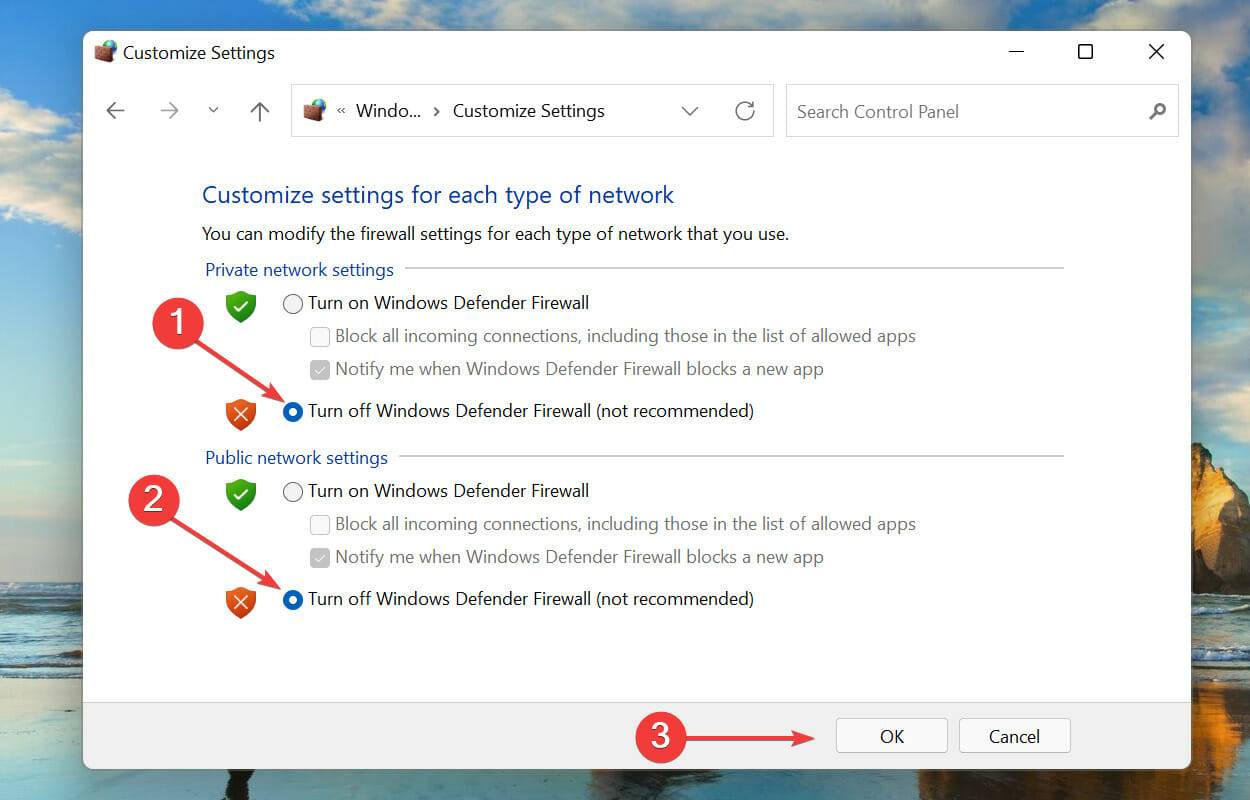Check Block all incoming connections for private network
Screen dimensions: 1250x800
320,336
